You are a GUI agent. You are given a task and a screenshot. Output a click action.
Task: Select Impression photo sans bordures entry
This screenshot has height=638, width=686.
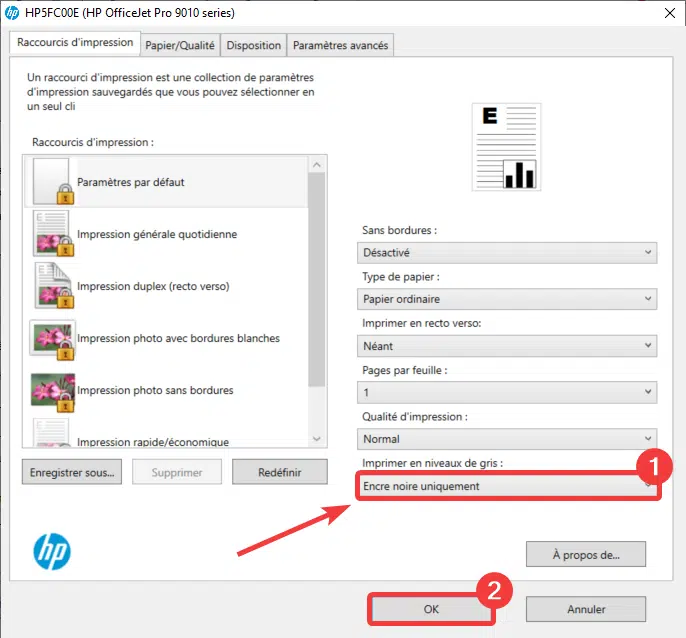155,390
